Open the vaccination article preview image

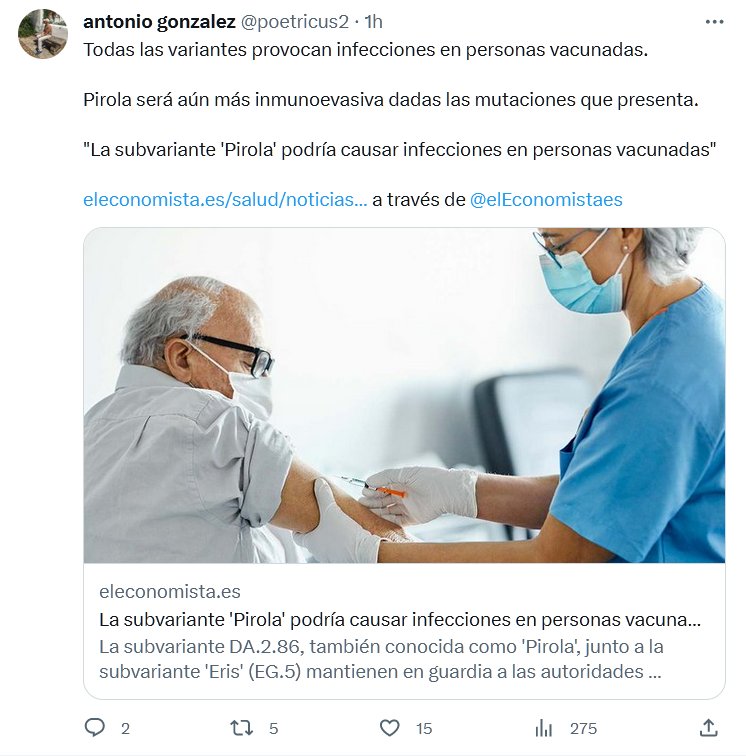[x=404, y=395]
